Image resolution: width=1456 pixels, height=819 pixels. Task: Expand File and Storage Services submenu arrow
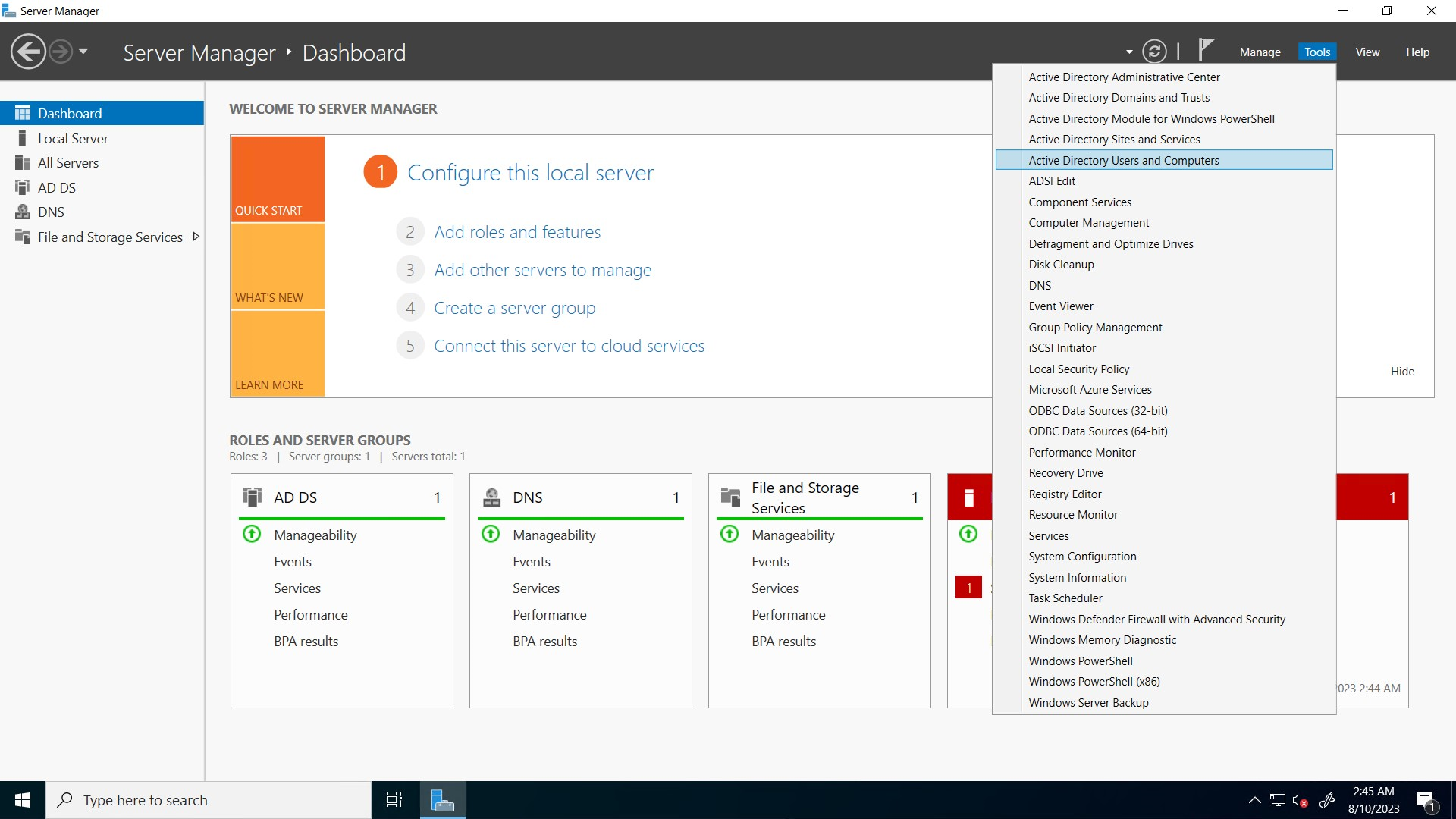pos(196,237)
